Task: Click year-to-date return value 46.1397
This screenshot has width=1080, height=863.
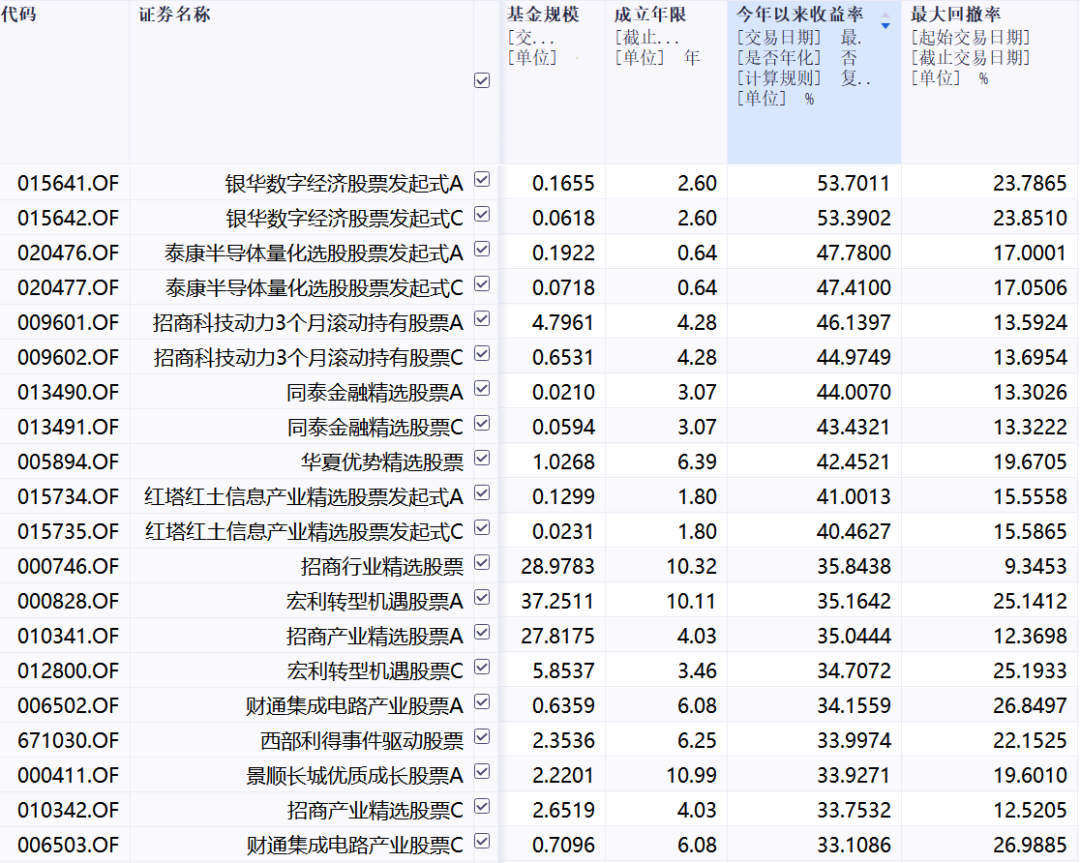Action: pyautogui.click(x=854, y=323)
